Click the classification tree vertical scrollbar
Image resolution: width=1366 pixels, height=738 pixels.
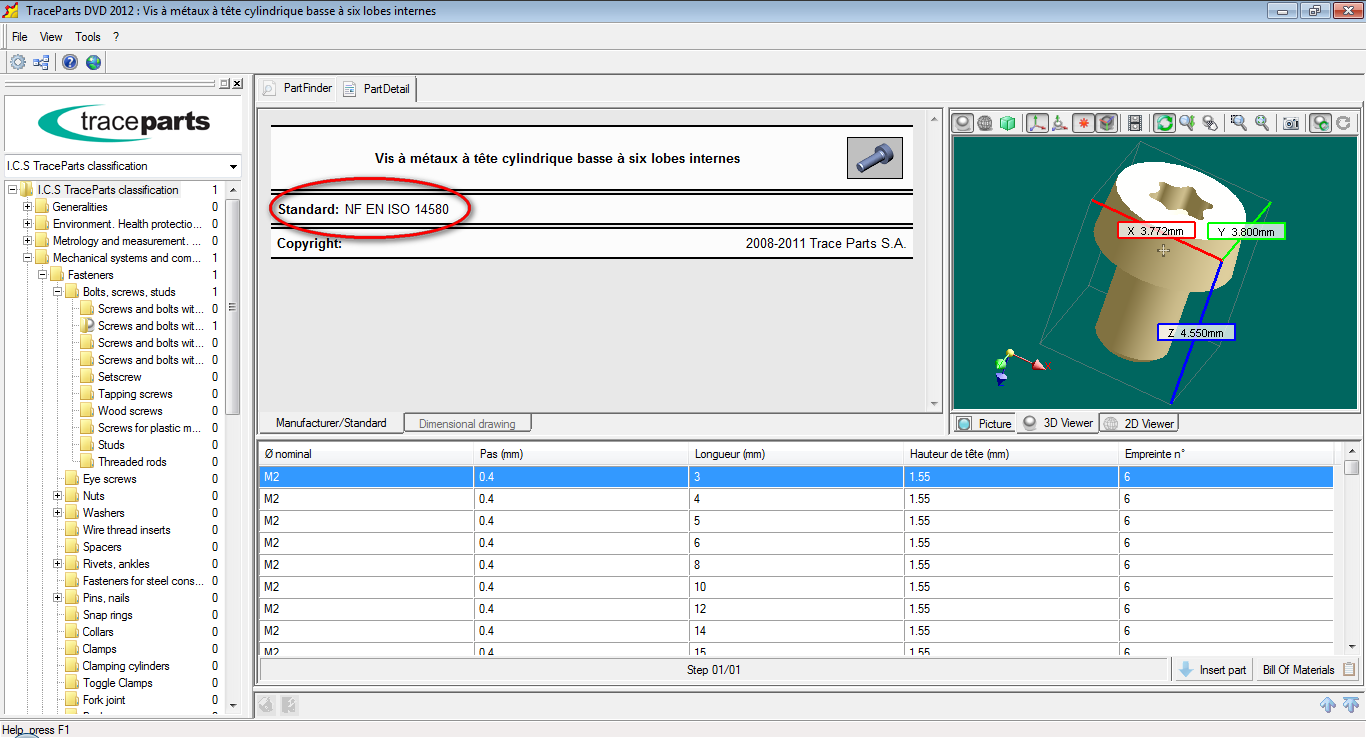click(x=233, y=449)
